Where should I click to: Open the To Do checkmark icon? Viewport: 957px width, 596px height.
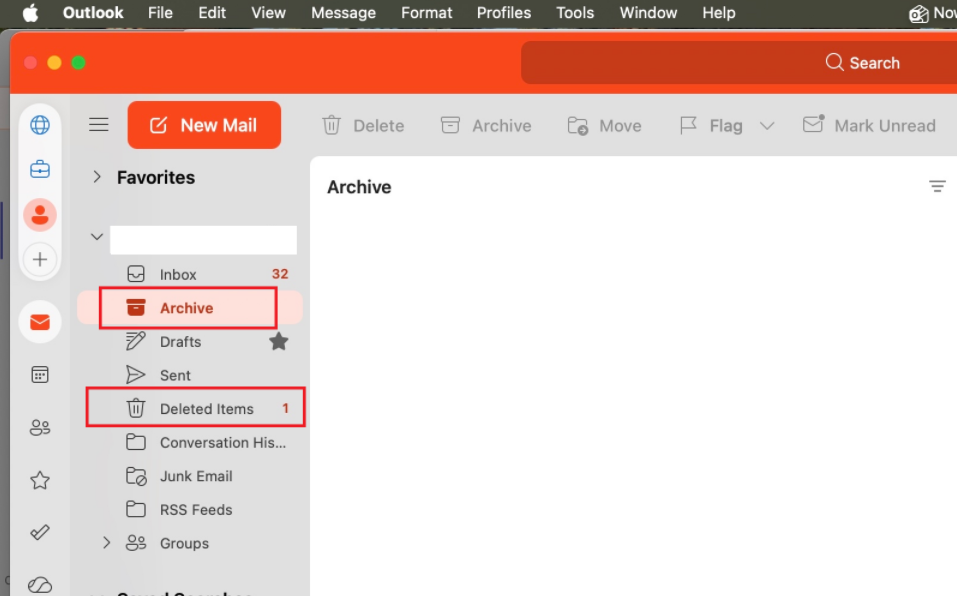point(40,533)
